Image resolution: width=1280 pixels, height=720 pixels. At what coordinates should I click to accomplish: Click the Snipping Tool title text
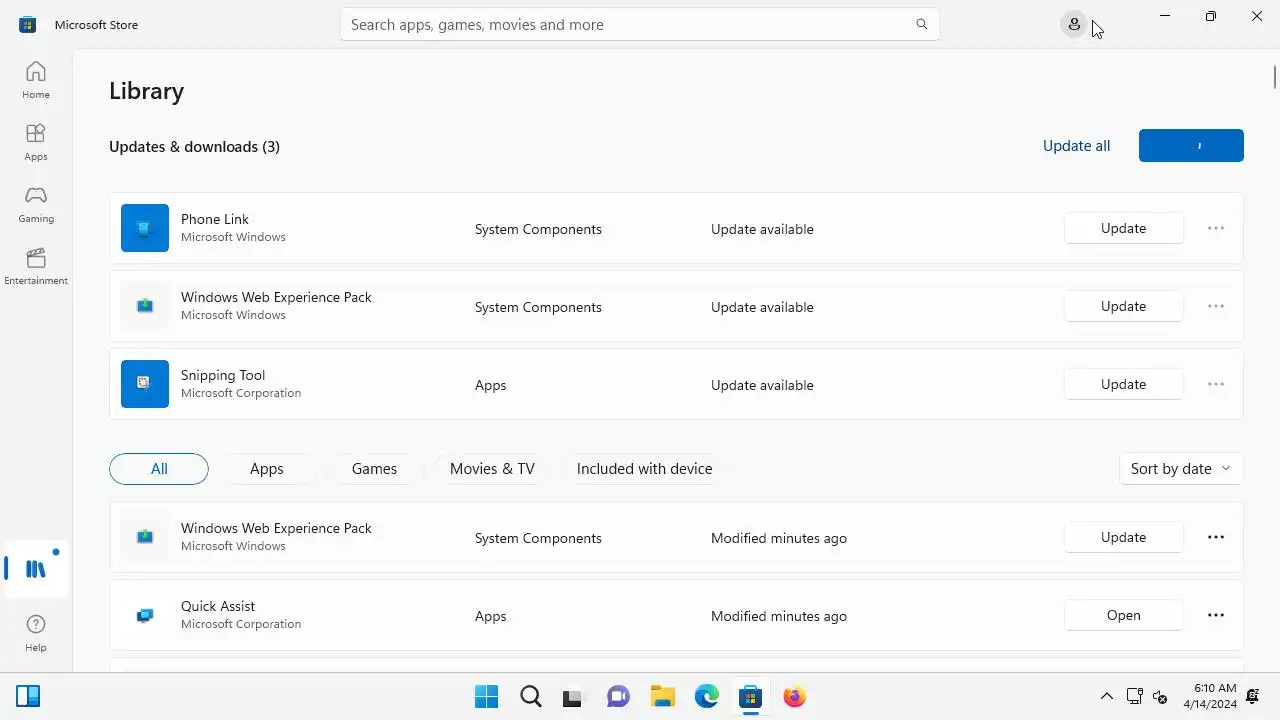pos(223,375)
